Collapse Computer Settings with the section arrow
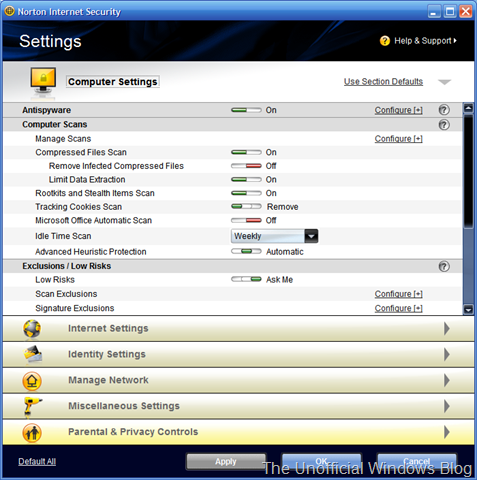477x480 pixels. click(444, 82)
